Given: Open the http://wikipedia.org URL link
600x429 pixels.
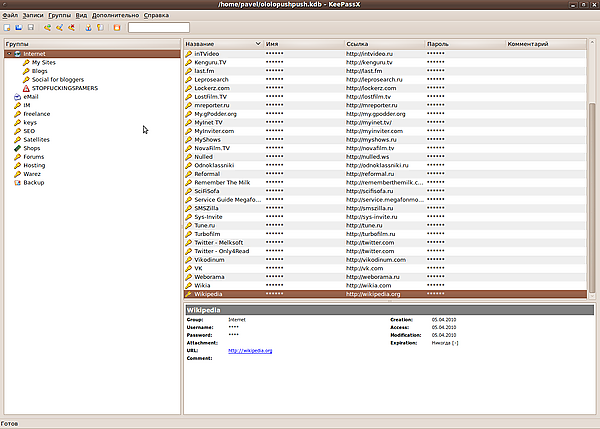Looking at the screenshot, I should click(250, 351).
